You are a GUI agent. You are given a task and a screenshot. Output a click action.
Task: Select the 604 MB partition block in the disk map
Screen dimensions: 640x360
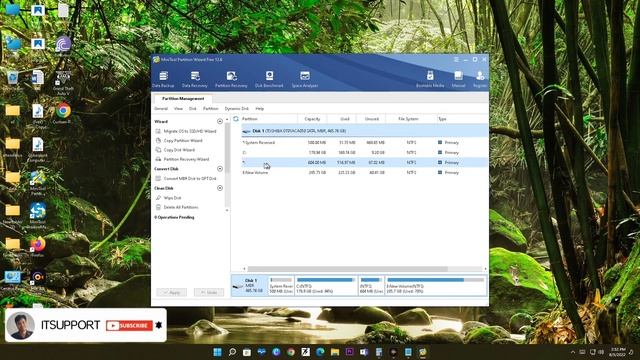click(x=371, y=285)
